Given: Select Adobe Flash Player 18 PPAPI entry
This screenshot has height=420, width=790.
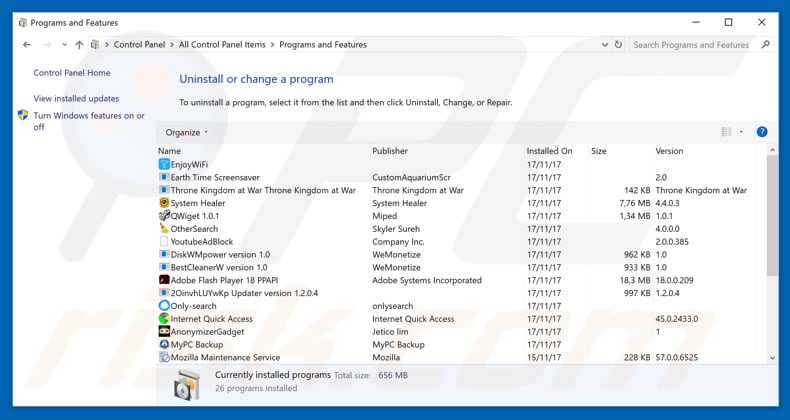Looking at the screenshot, I should click(x=224, y=280).
